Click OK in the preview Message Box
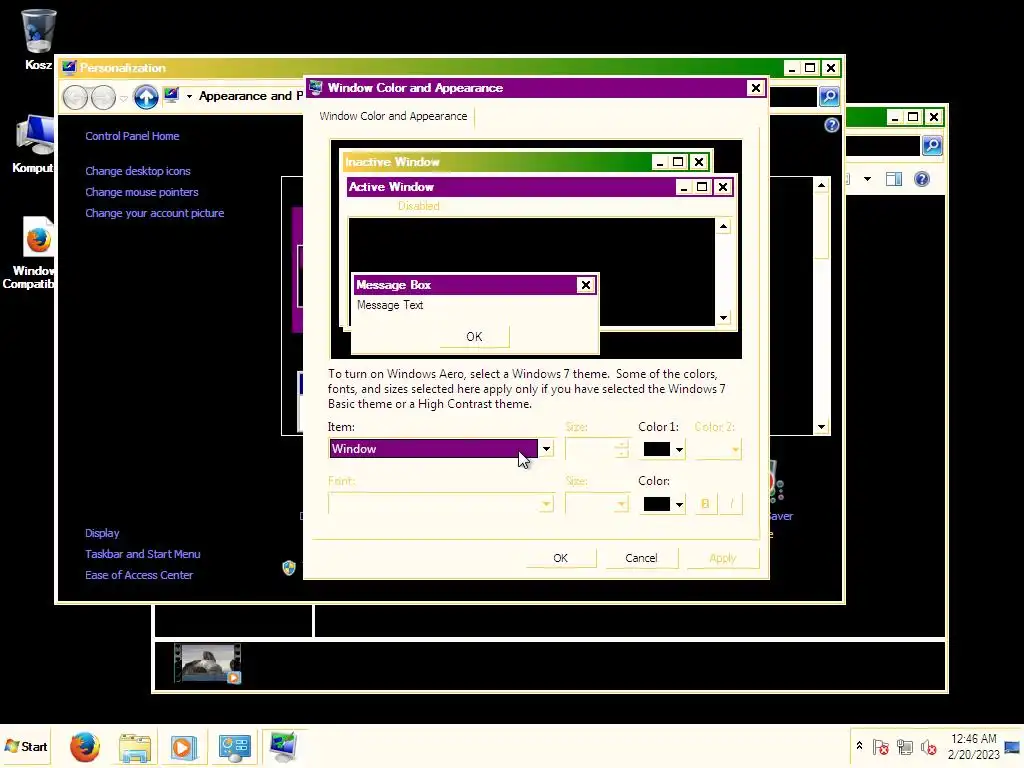Image resolution: width=1024 pixels, height=768 pixels. click(x=474, y=336)
